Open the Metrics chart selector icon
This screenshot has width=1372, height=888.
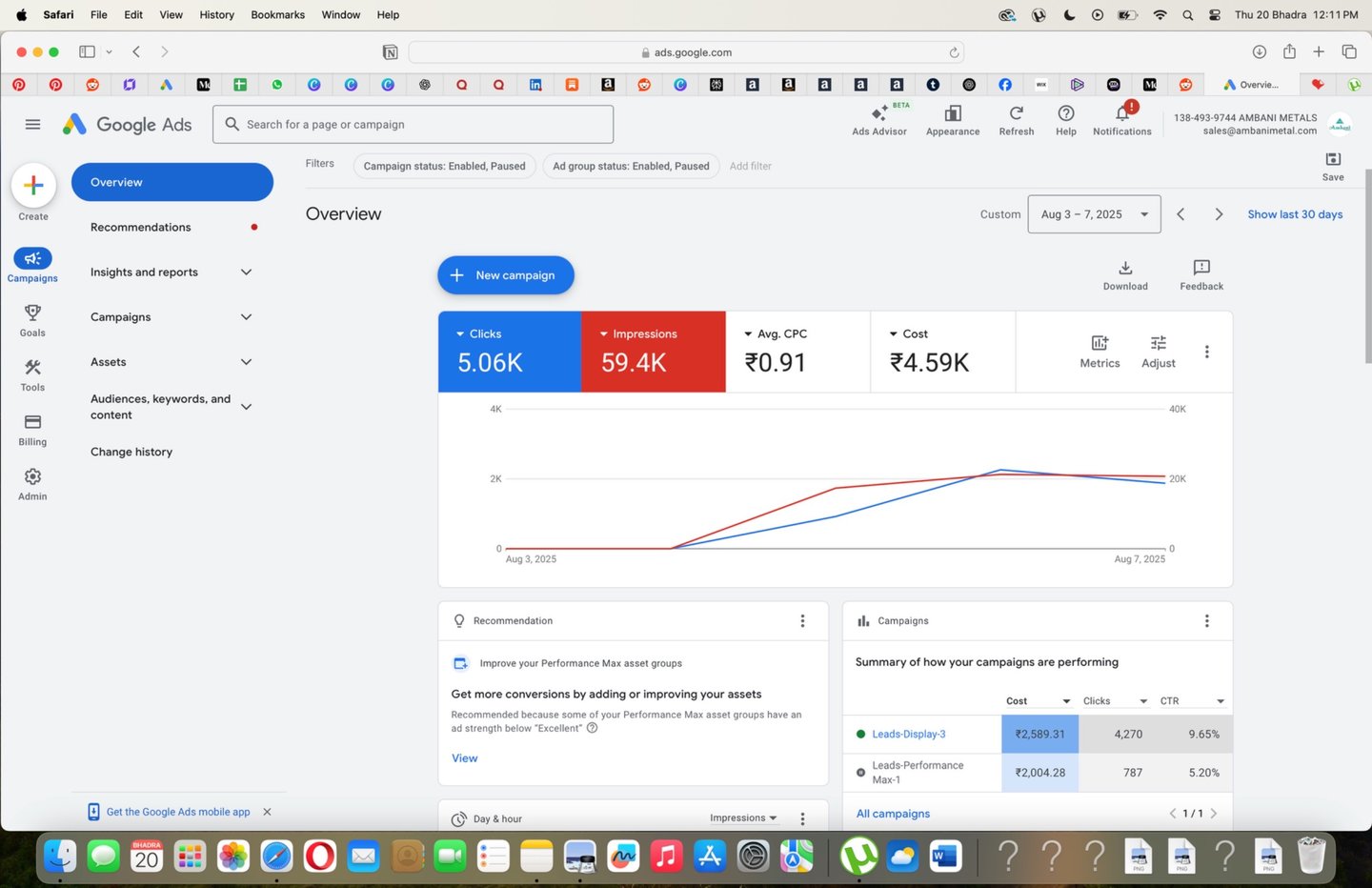pyautogui.click(x=1100, y=343)
